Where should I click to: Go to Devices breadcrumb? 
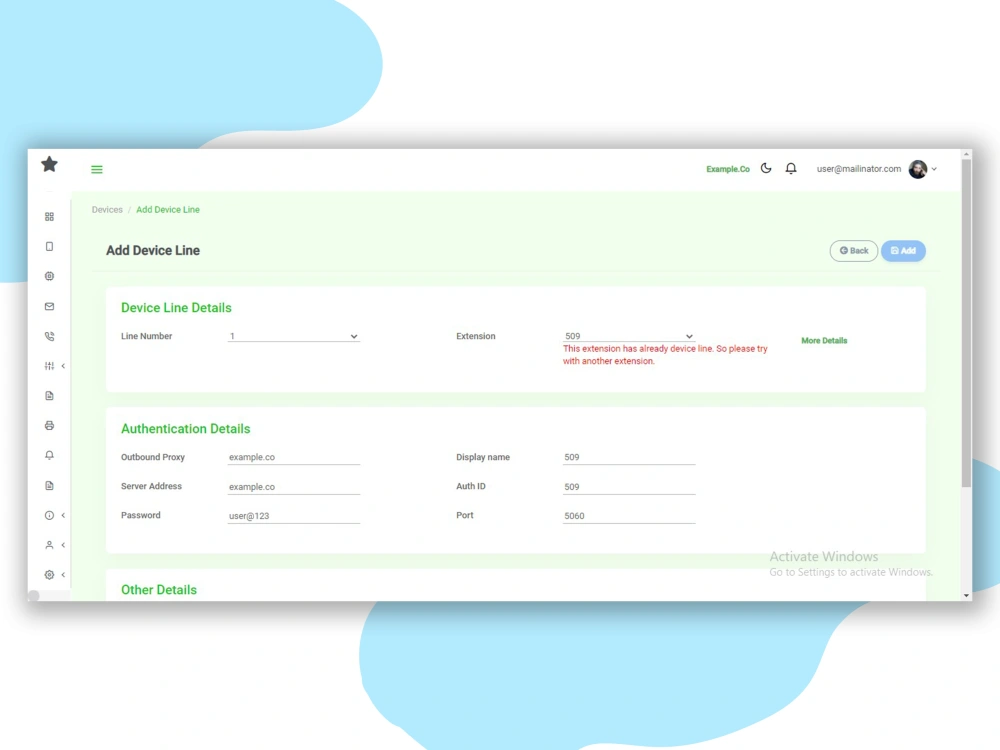[x=107, y=210]
